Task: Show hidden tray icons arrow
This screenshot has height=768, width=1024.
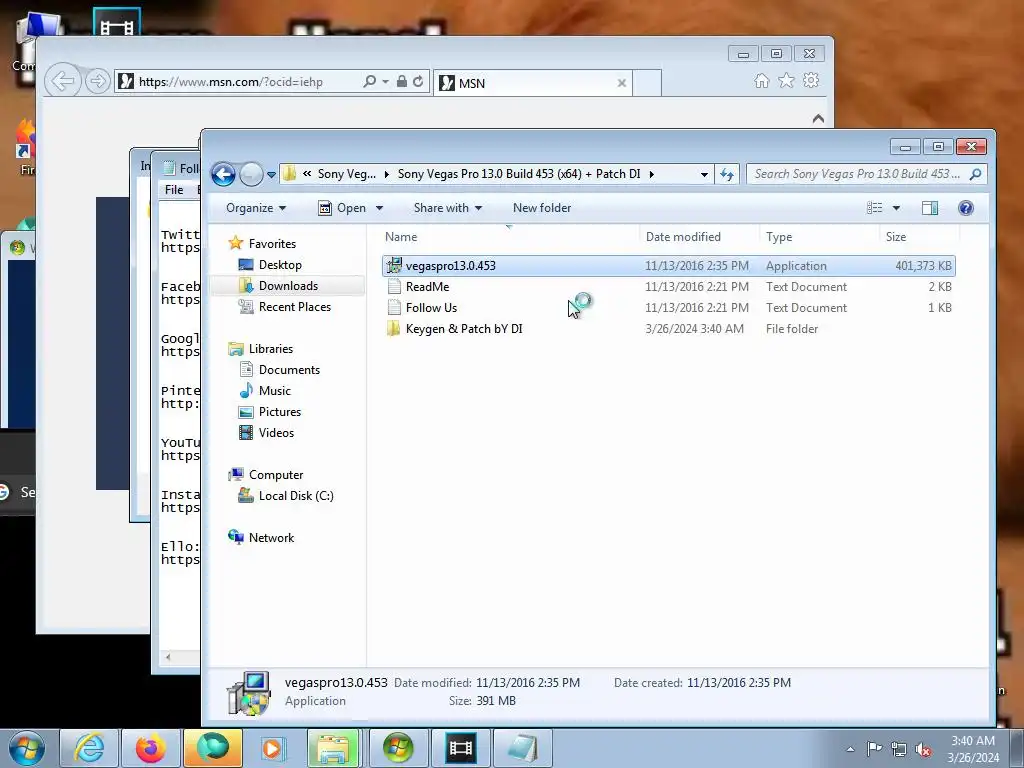Action: tap(850, 749)
